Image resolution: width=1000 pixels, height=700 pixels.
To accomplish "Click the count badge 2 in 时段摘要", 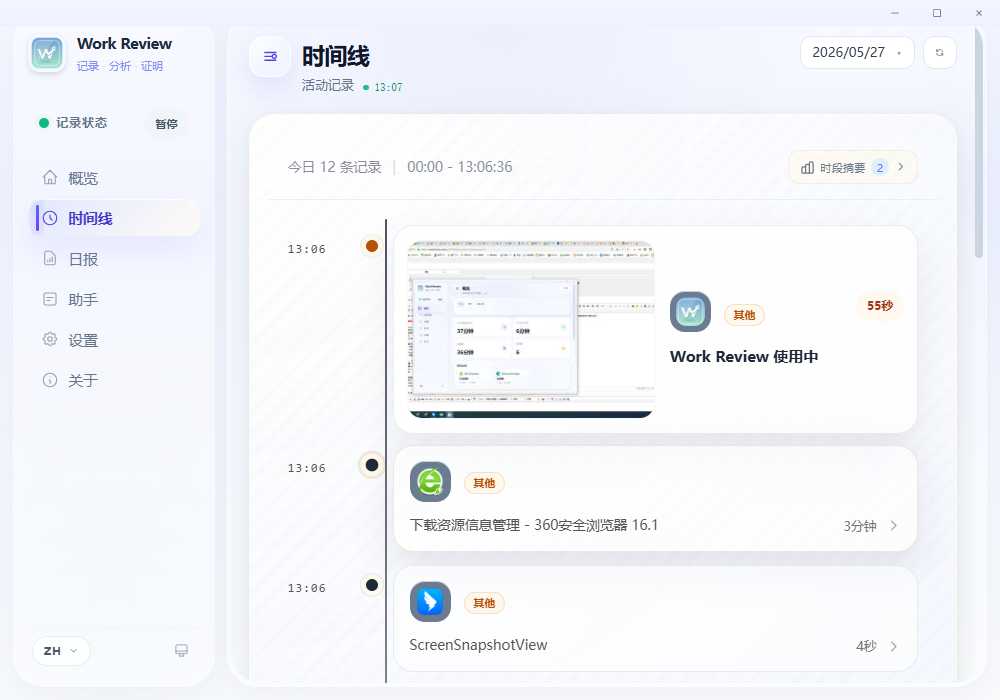I will [879, 168].
